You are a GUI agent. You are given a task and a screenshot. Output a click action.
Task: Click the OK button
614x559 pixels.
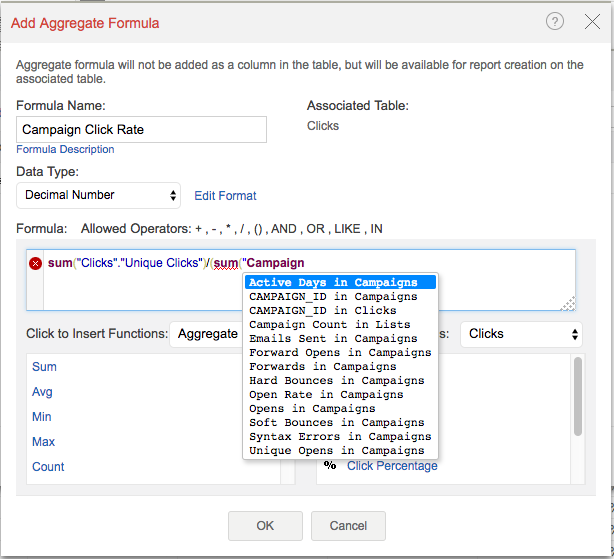265,526
